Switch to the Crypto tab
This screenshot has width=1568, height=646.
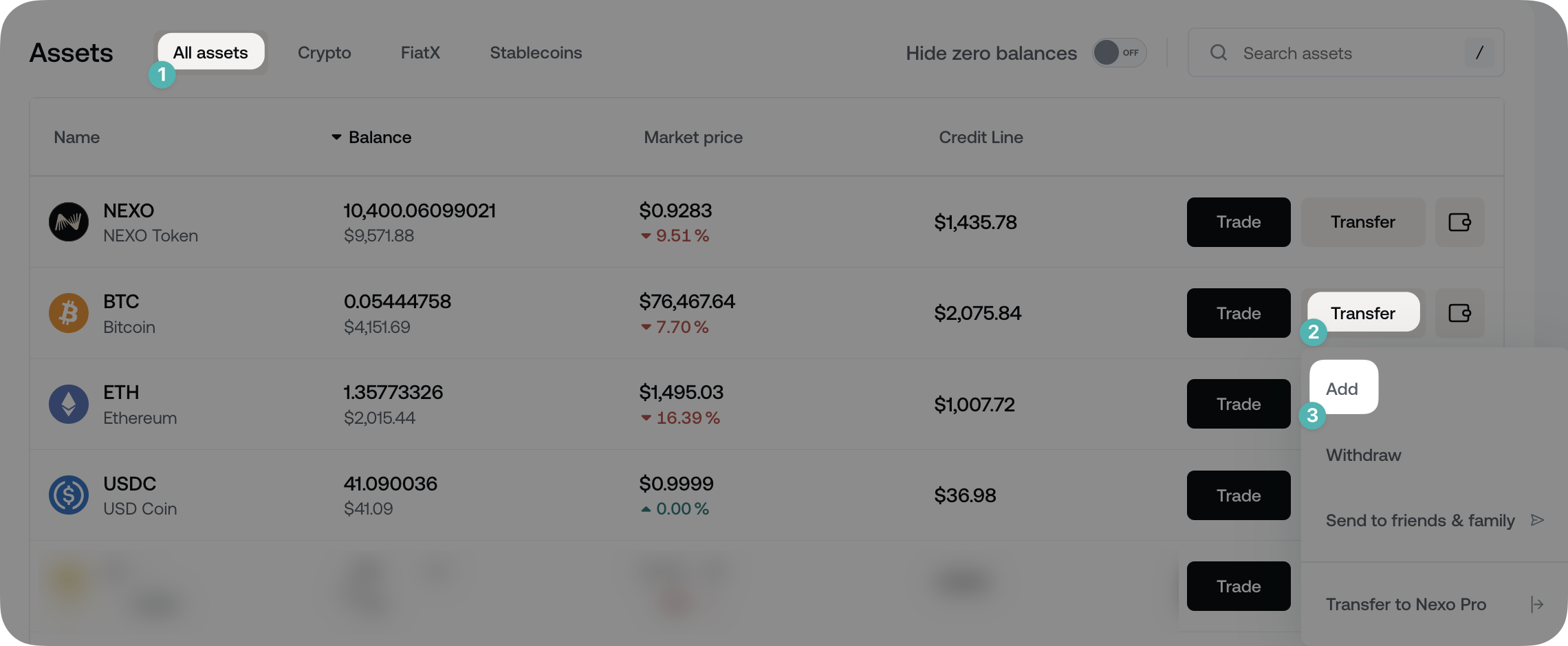coord(324,52)
